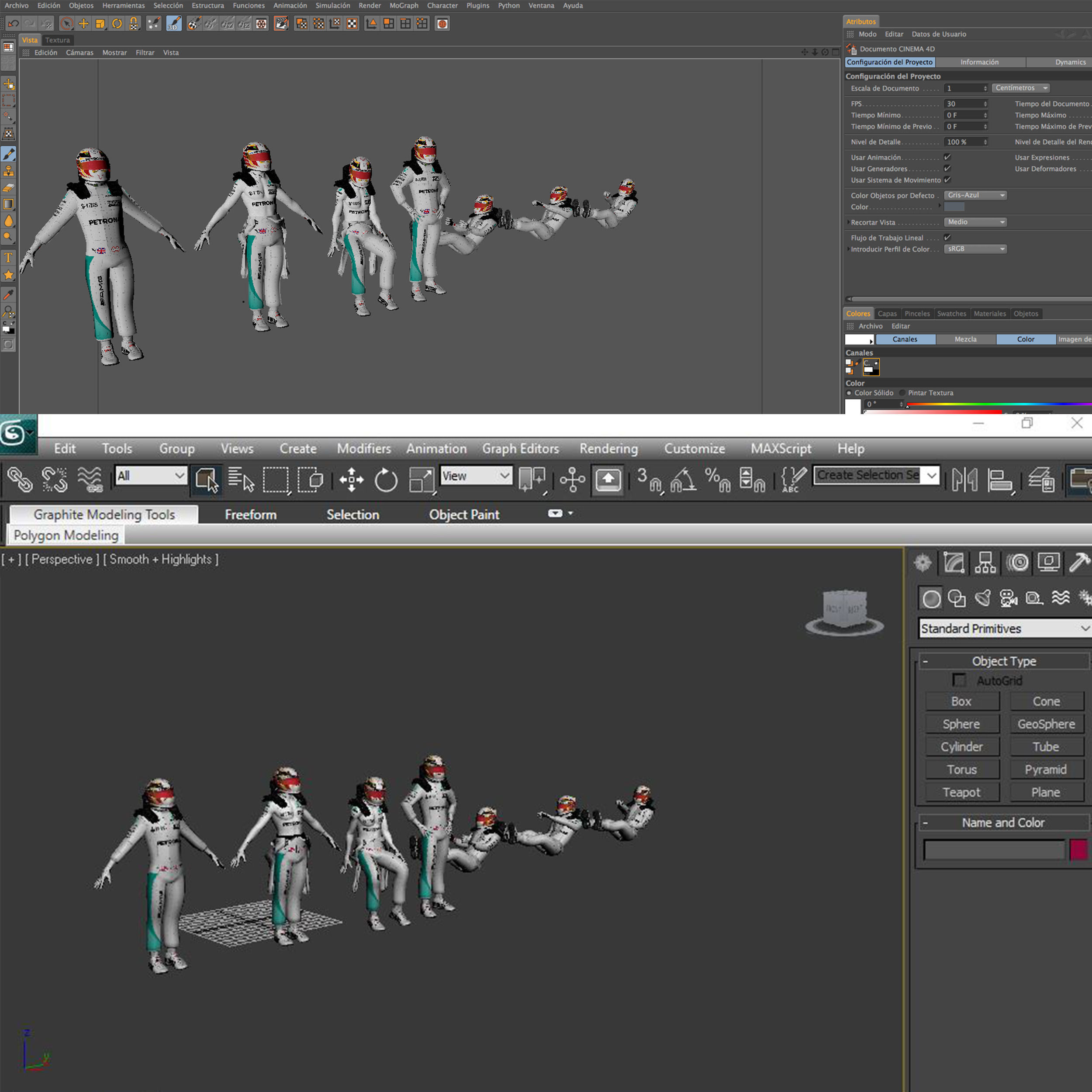Viewport: 1092px width, 1092px height.
Task: Toggle Flujo de Trabajo Lineal checkbox
Action: pyautogui.click(x=947, y=237)
